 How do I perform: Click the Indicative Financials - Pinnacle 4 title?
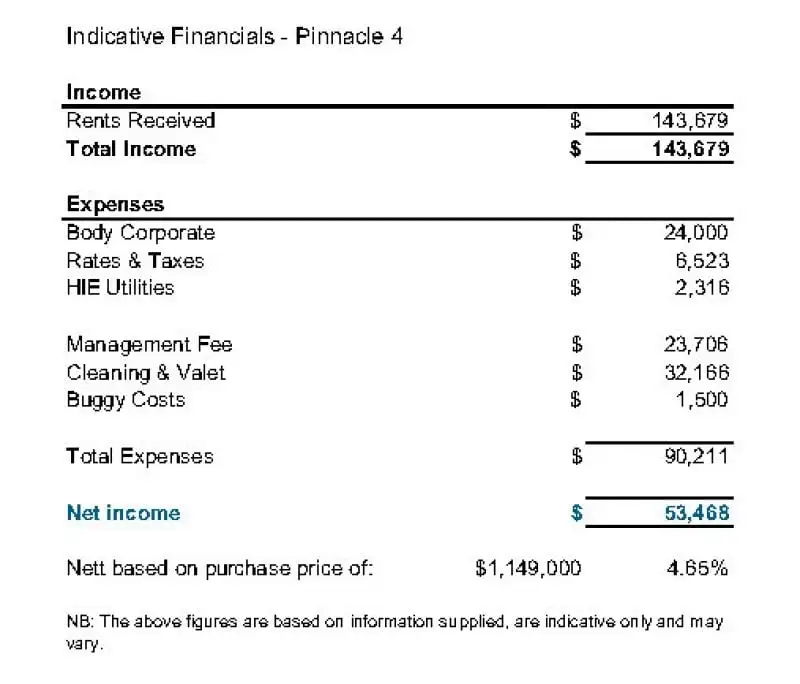pyautogui.click(x=235, y=37)
